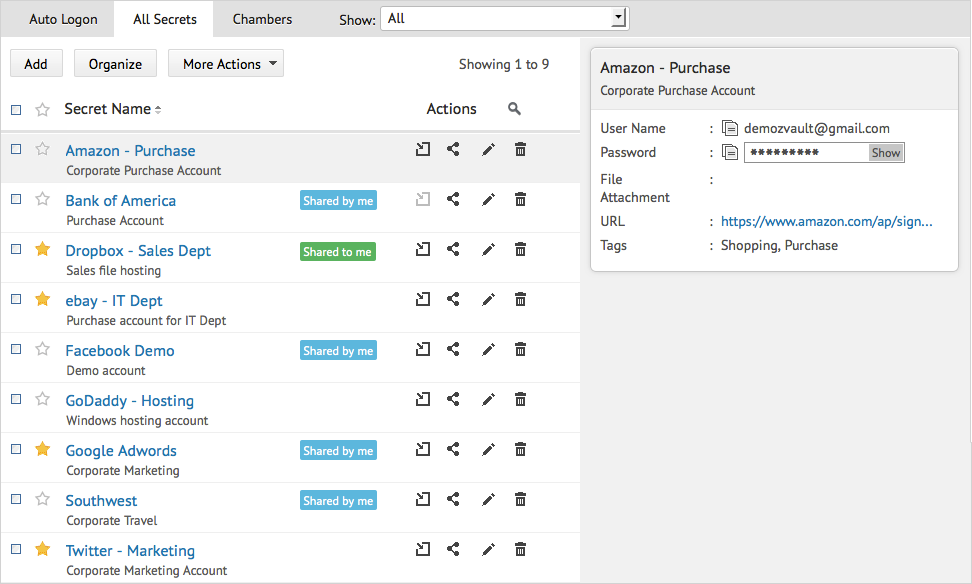Toggle favorite star for Bank of America
The height and width of the screenshot is (584, 972).
[42, 199]
